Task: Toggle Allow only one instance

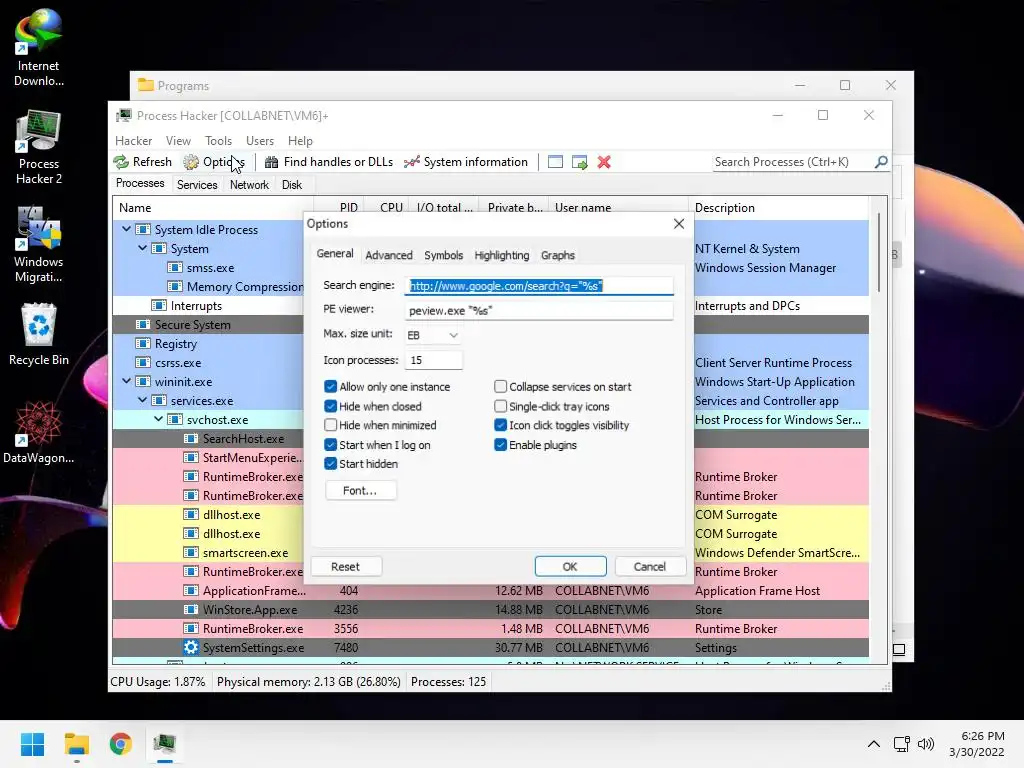Action: point(330,387)
